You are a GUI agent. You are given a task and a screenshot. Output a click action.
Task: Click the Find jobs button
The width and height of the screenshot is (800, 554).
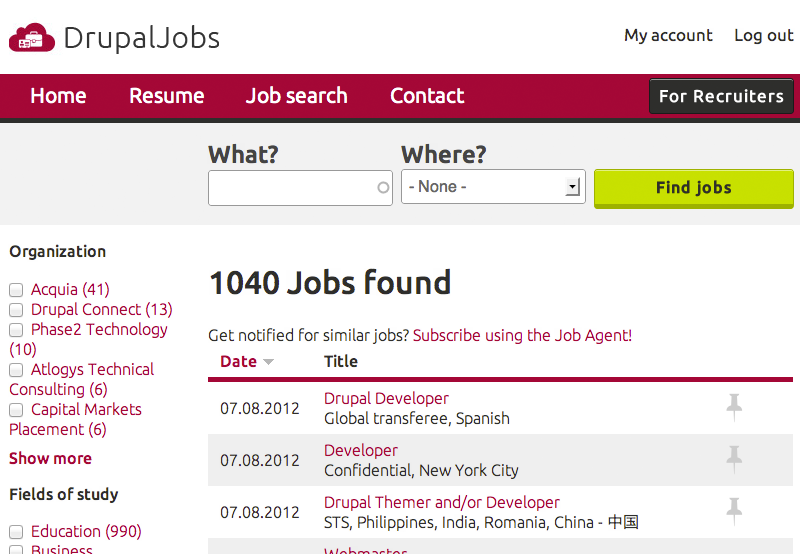[694, 188]
